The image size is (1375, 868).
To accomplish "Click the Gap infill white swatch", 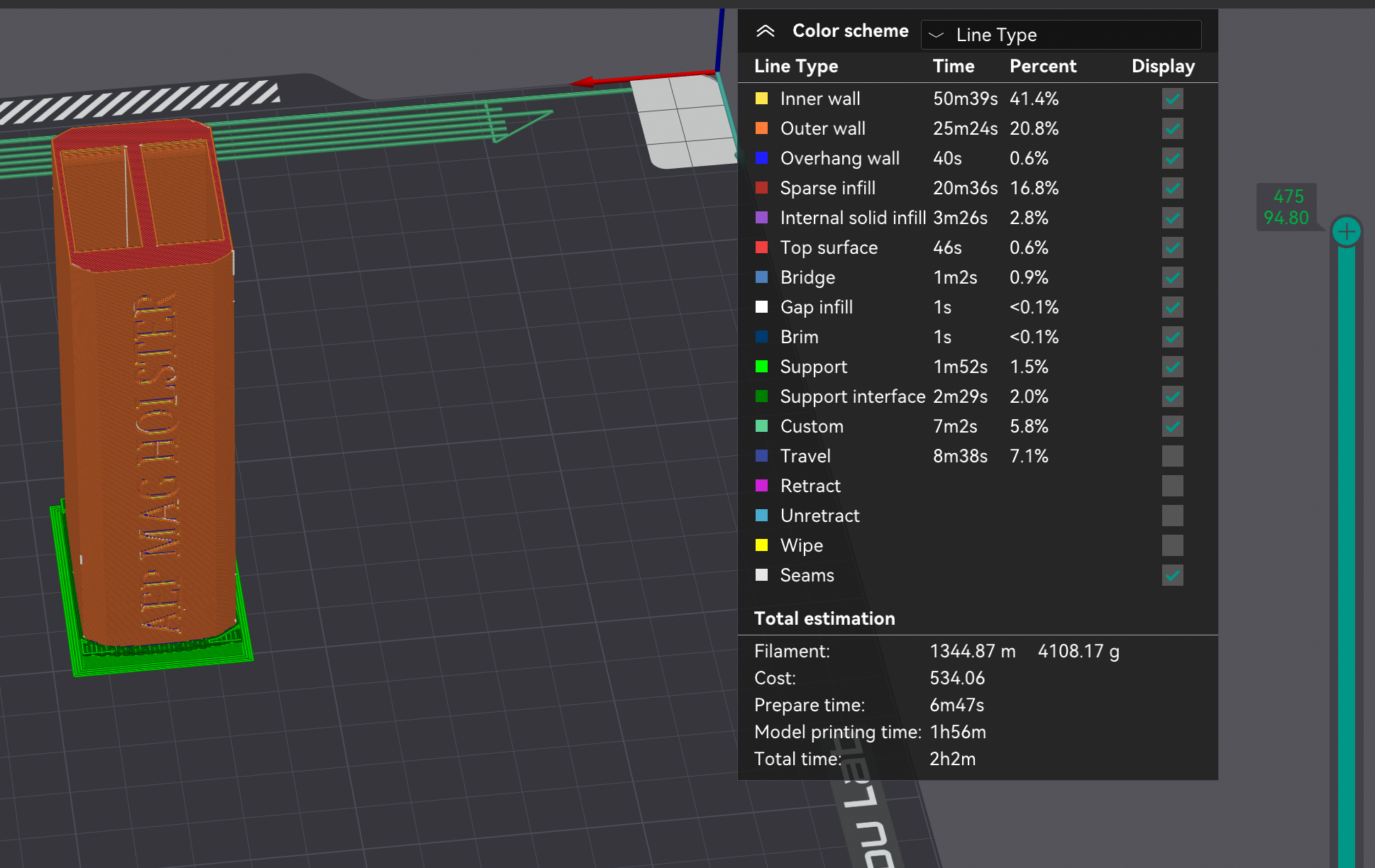I will click(762, 307).
